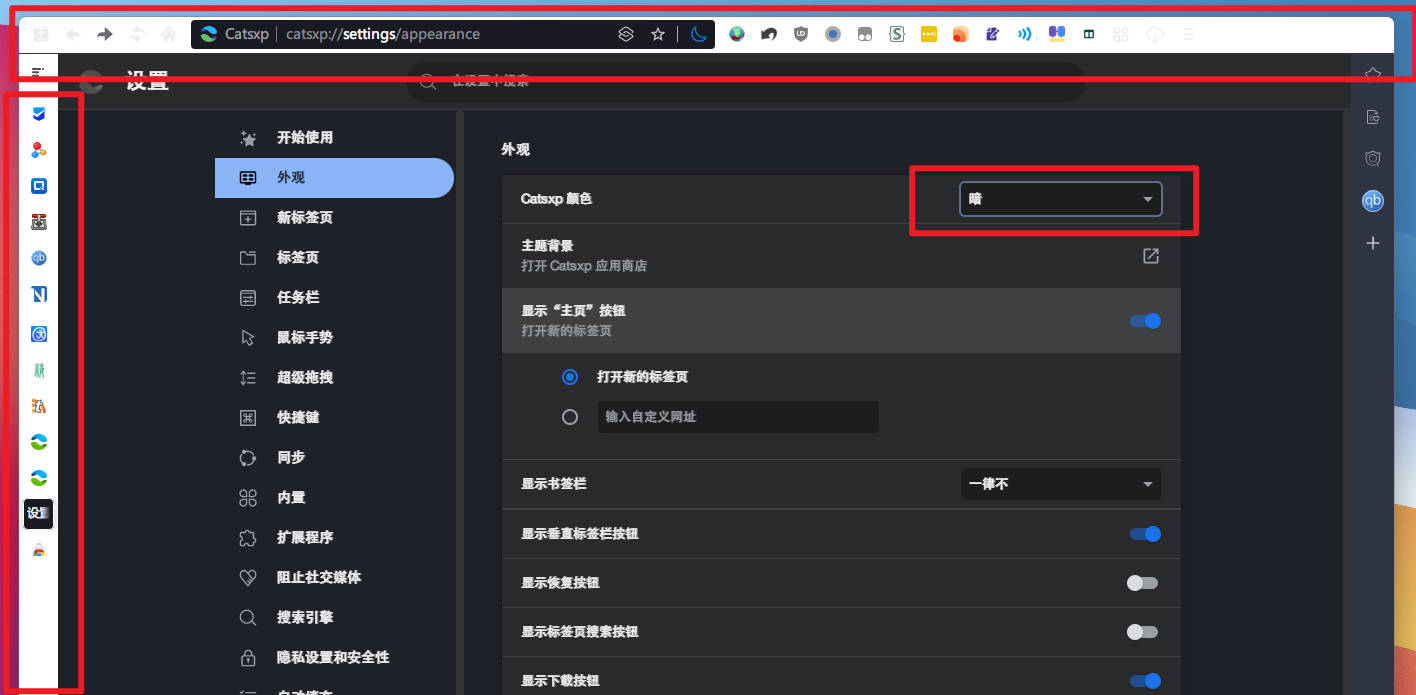Enable the 显示恢复按钮 toggle
Image resolution: width=1416 pixels, height=695 pixels.
tap(1142, 583)
